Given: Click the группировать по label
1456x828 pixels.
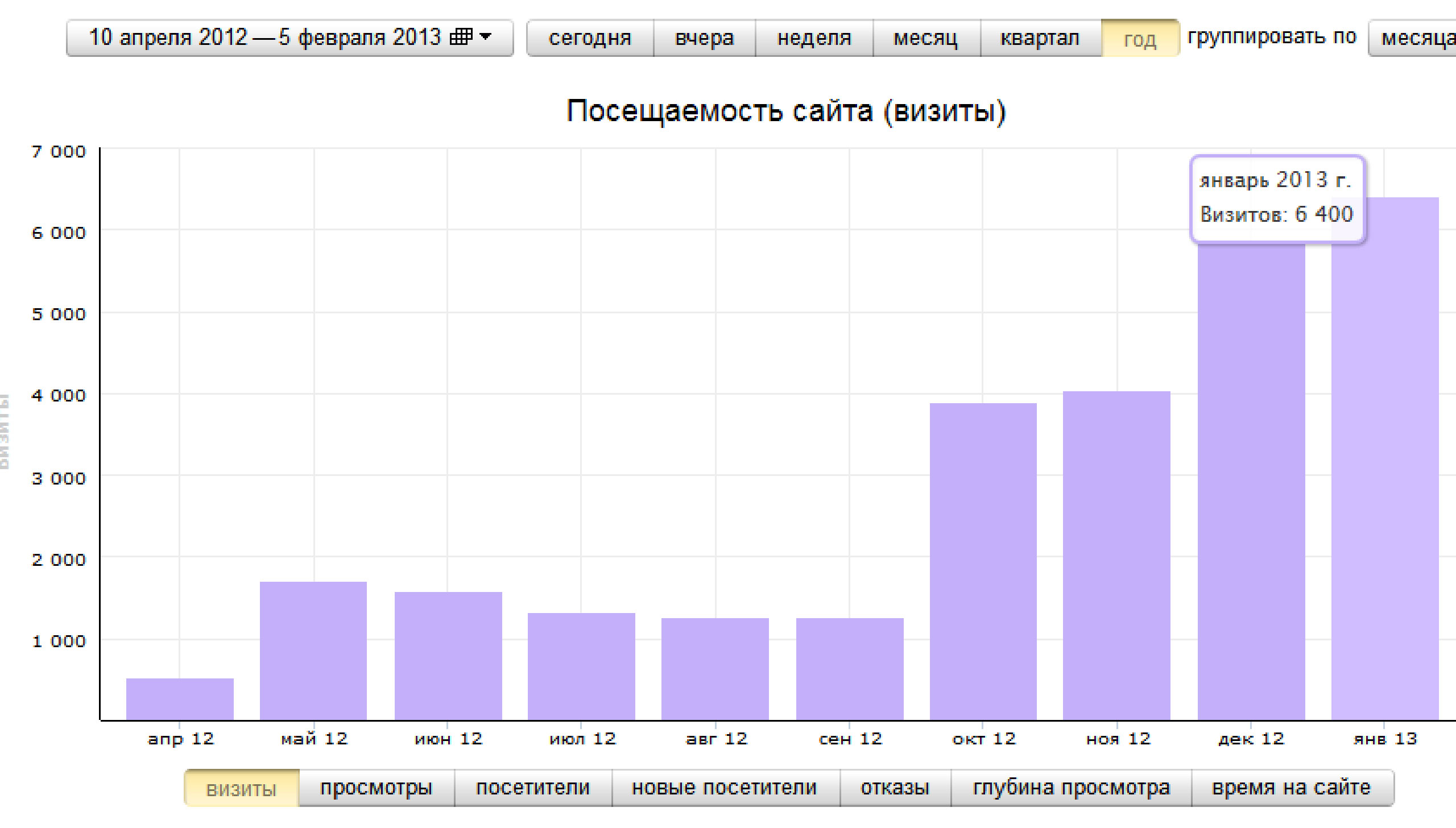Looking at the screenshot, I should click(x=1272, y=37).
